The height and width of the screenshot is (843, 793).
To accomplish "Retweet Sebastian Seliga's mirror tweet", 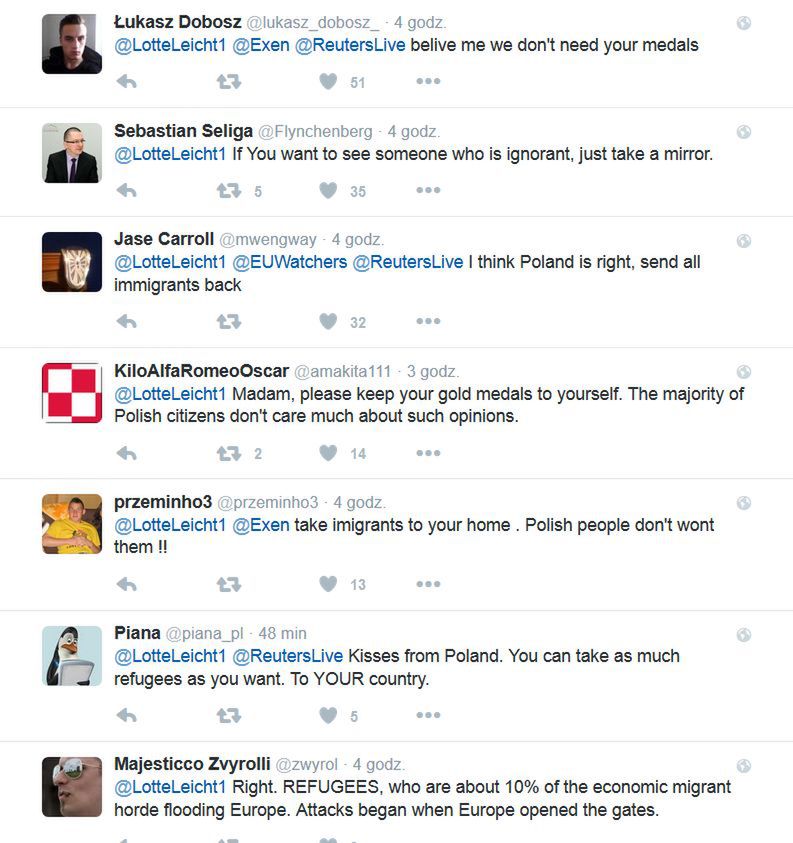I will [229, 190].
